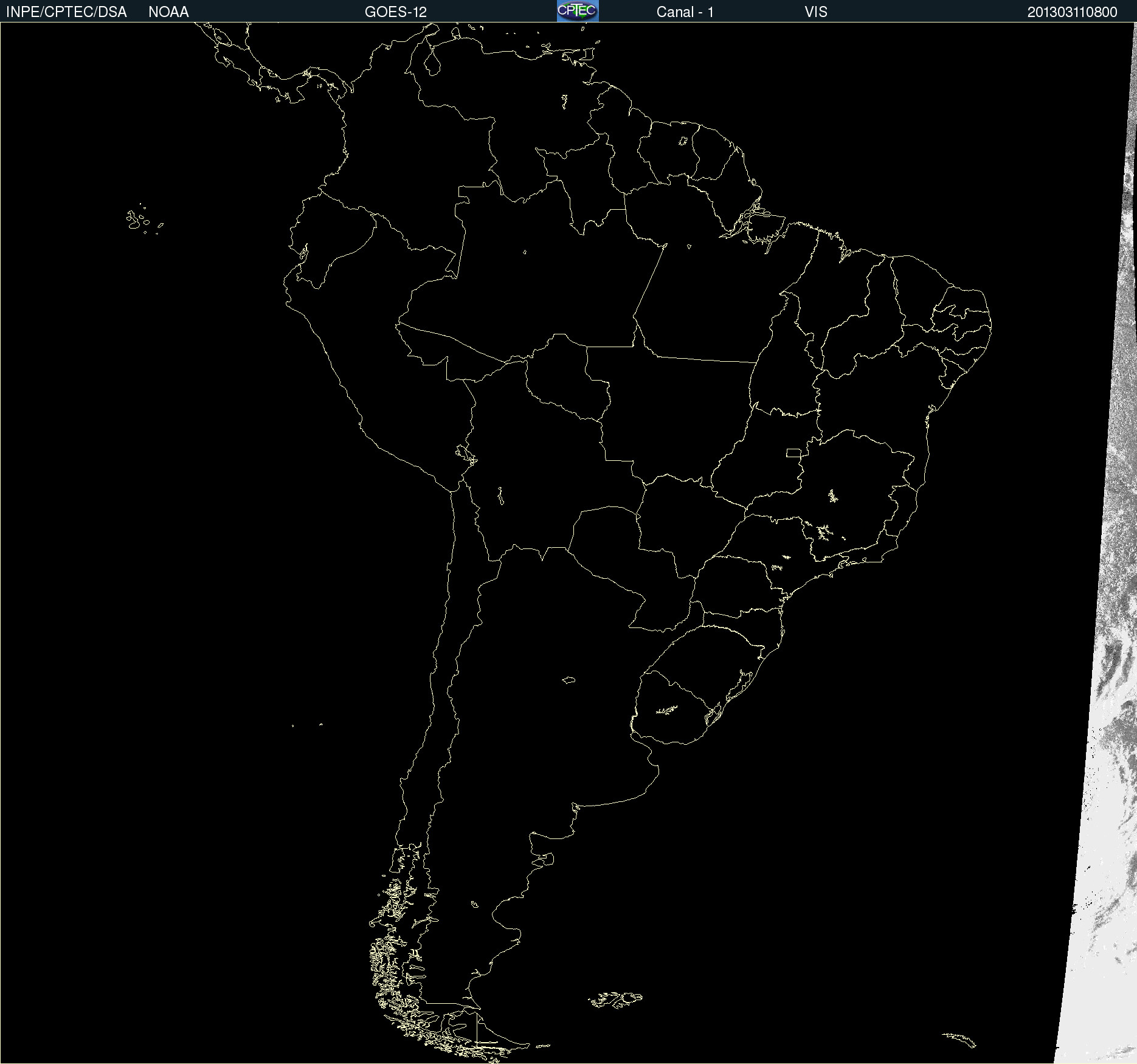Click the GOES-12 satellite label
Viewport: 1137px width, 1064px height.
point(396,12)
